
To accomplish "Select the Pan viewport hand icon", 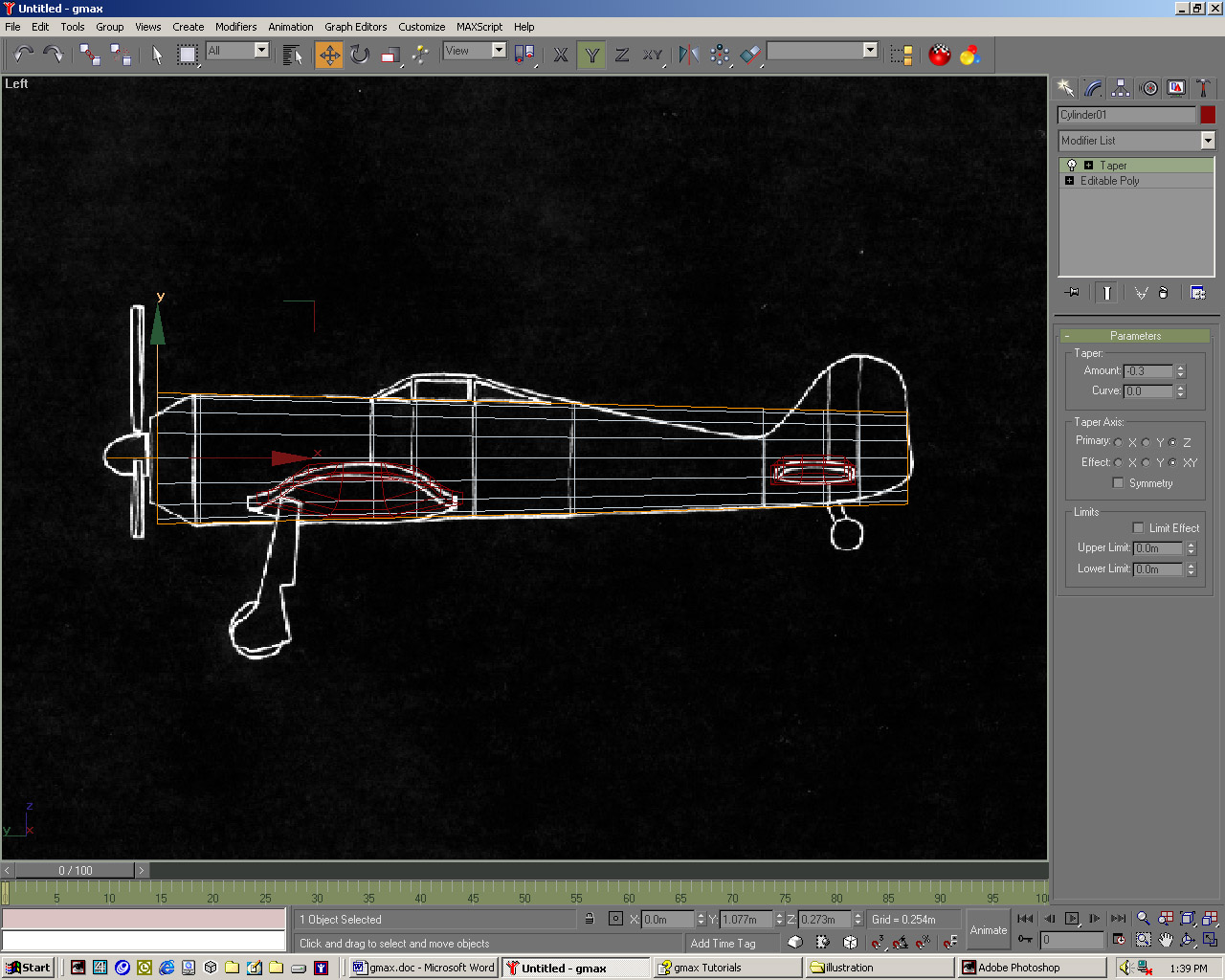I will [x=1166, y=940].
